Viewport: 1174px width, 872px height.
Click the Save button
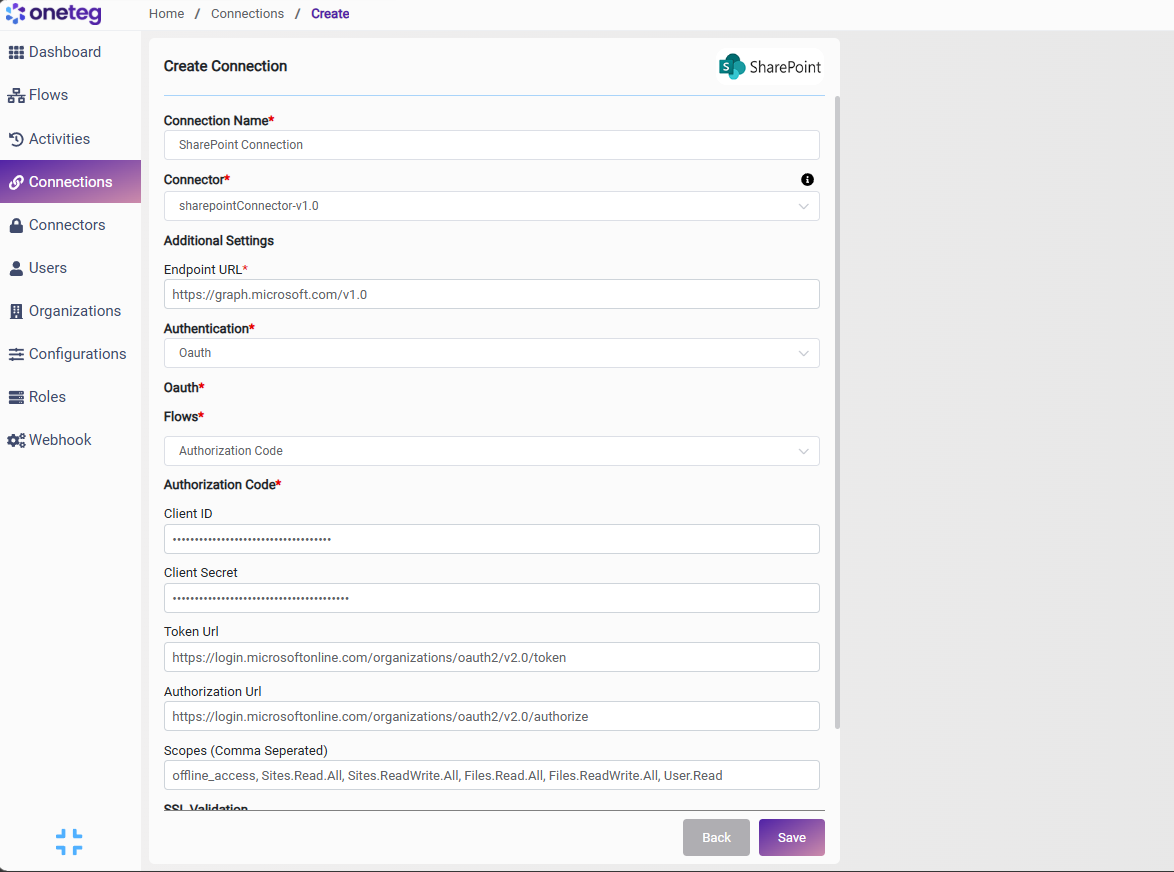(791, 838)
